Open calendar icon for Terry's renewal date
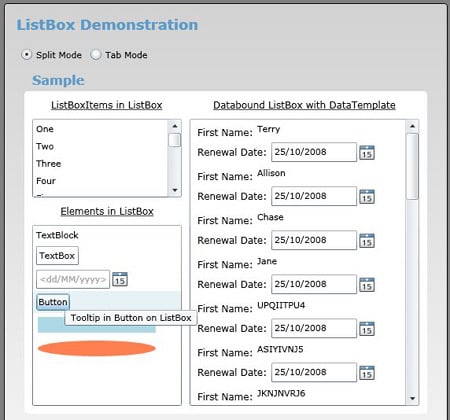This screenshot has width=450, height=420. point(367,153)
